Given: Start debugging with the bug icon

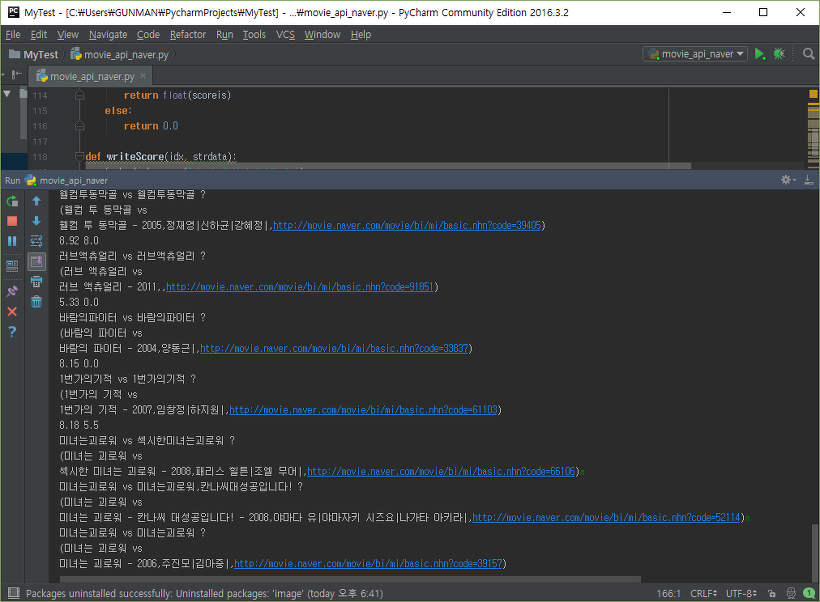Looking at the screenshot, I should (777, 55).
